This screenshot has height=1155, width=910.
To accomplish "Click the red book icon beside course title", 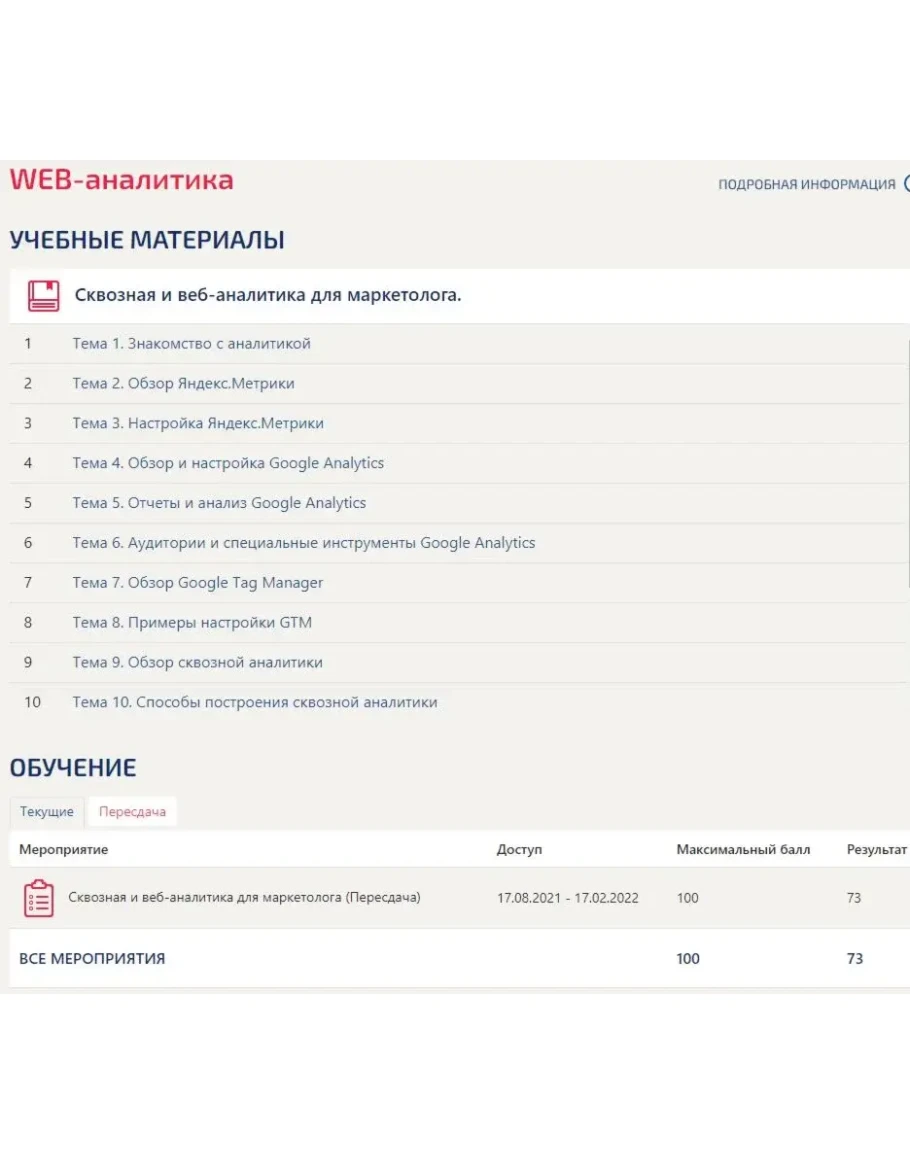I will coord(43,296).
